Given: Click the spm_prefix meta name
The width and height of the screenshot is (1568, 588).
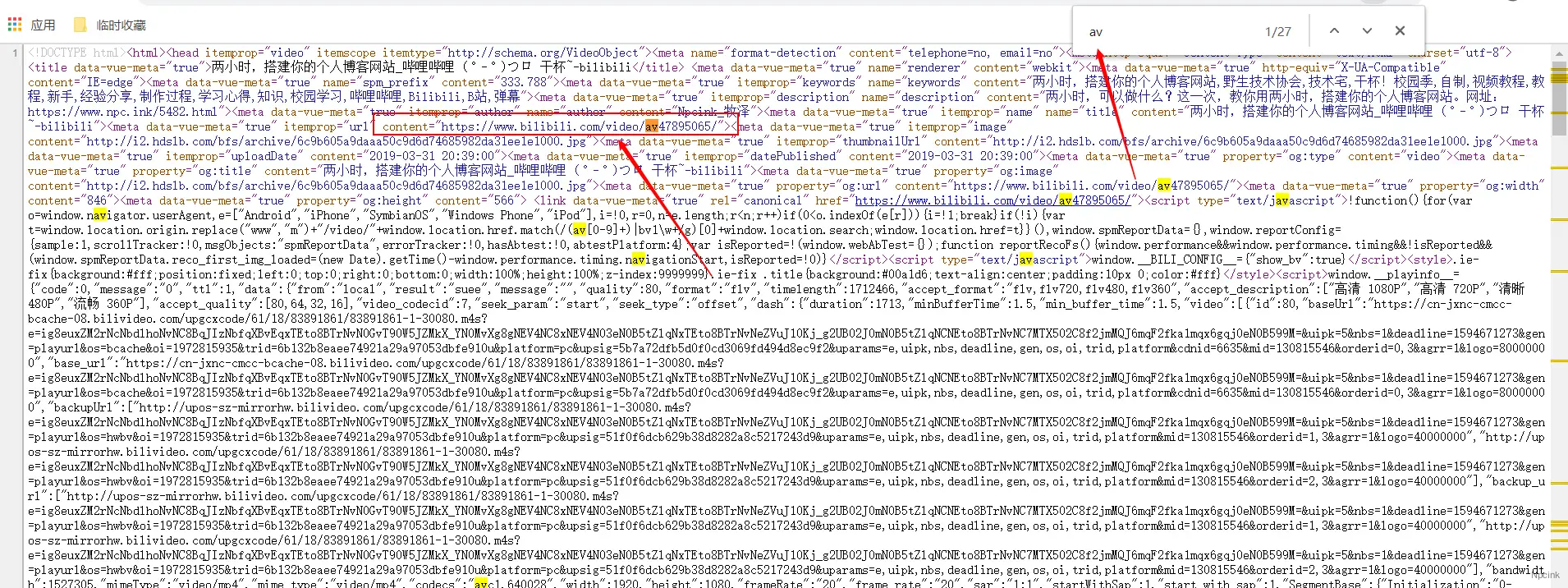Looking at the screenshot, I should coord(397,82).
